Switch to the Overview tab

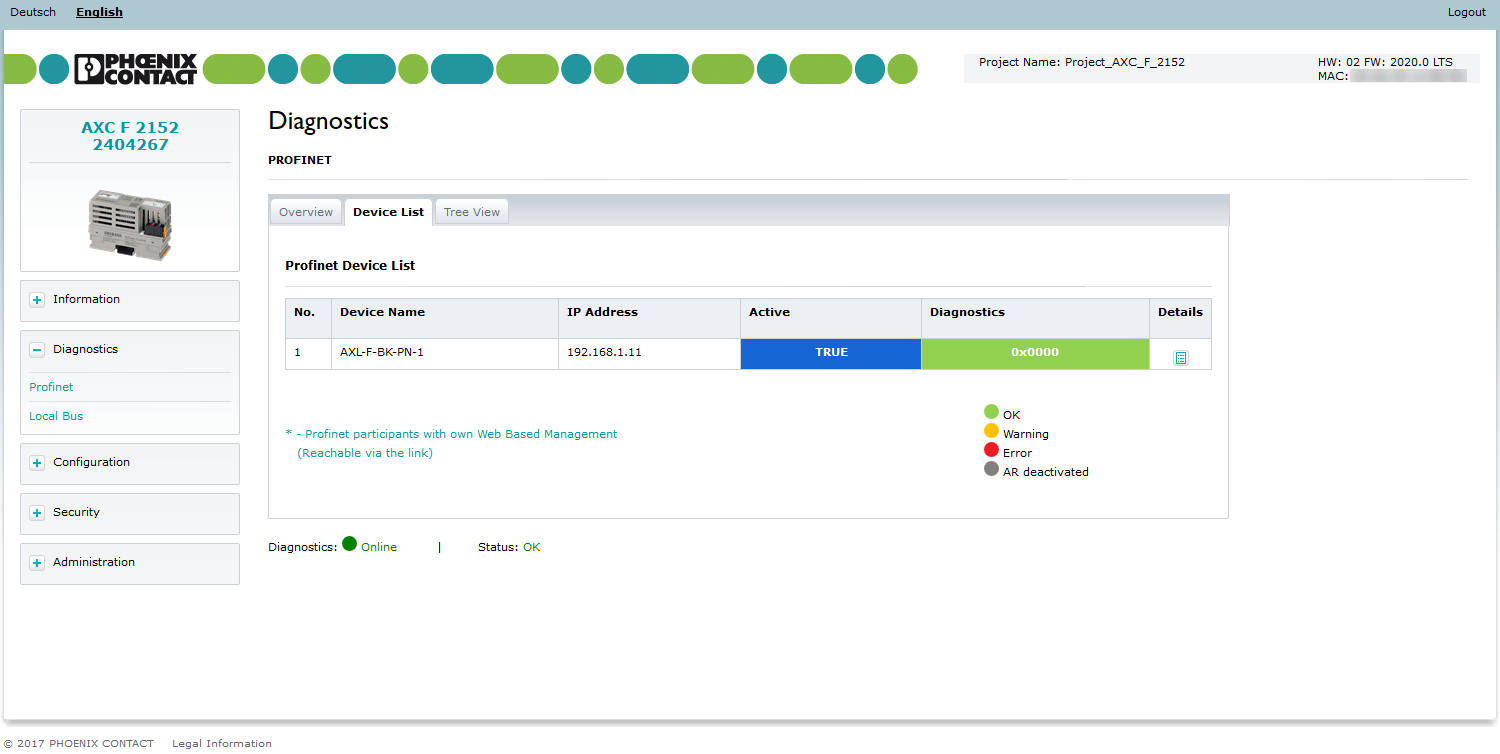306,212
